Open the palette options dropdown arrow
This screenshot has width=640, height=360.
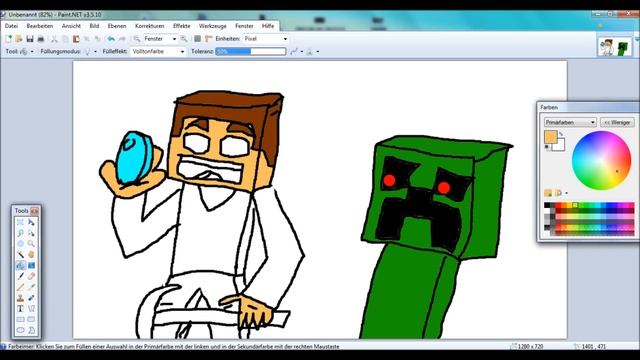pos(567,193)
